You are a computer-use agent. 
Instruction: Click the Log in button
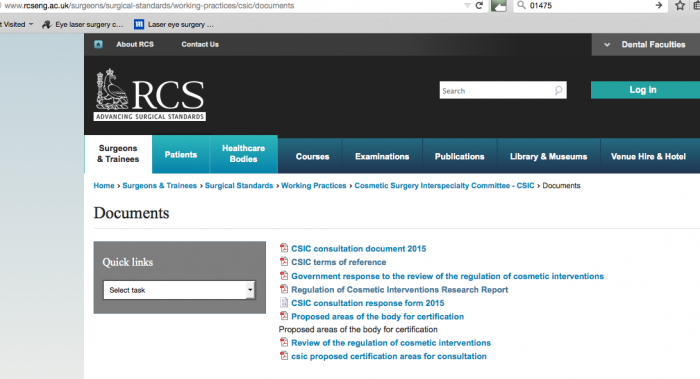(646, 90)
